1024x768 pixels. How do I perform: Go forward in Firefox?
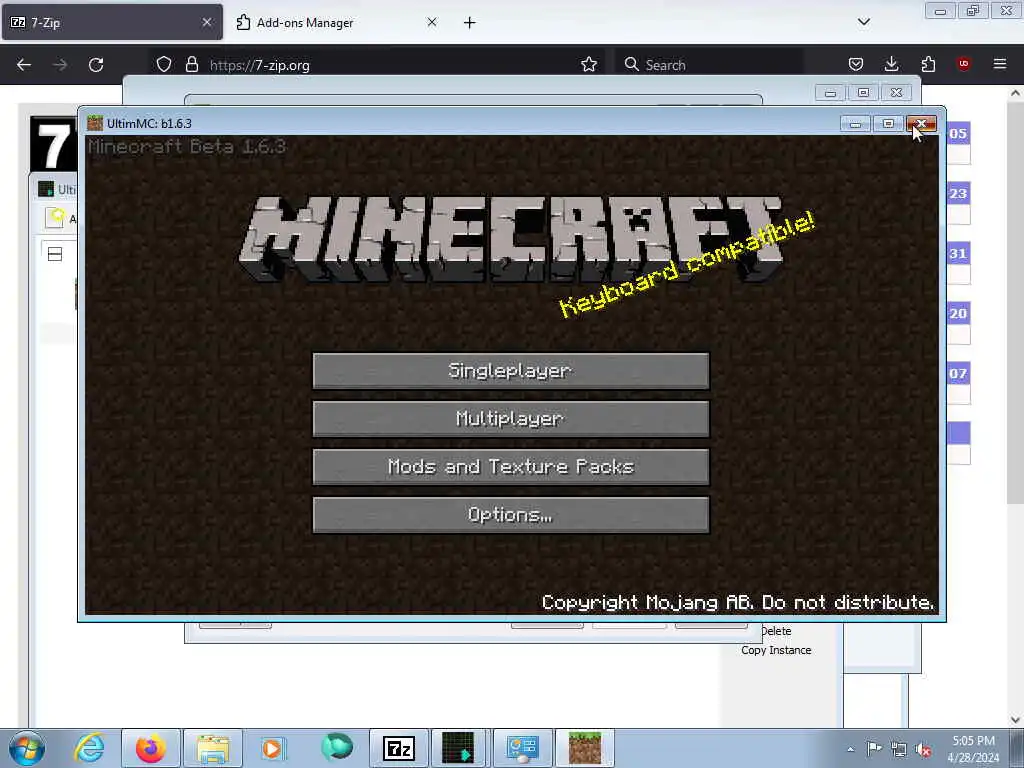pyautogui.click(x=60, y=65)
